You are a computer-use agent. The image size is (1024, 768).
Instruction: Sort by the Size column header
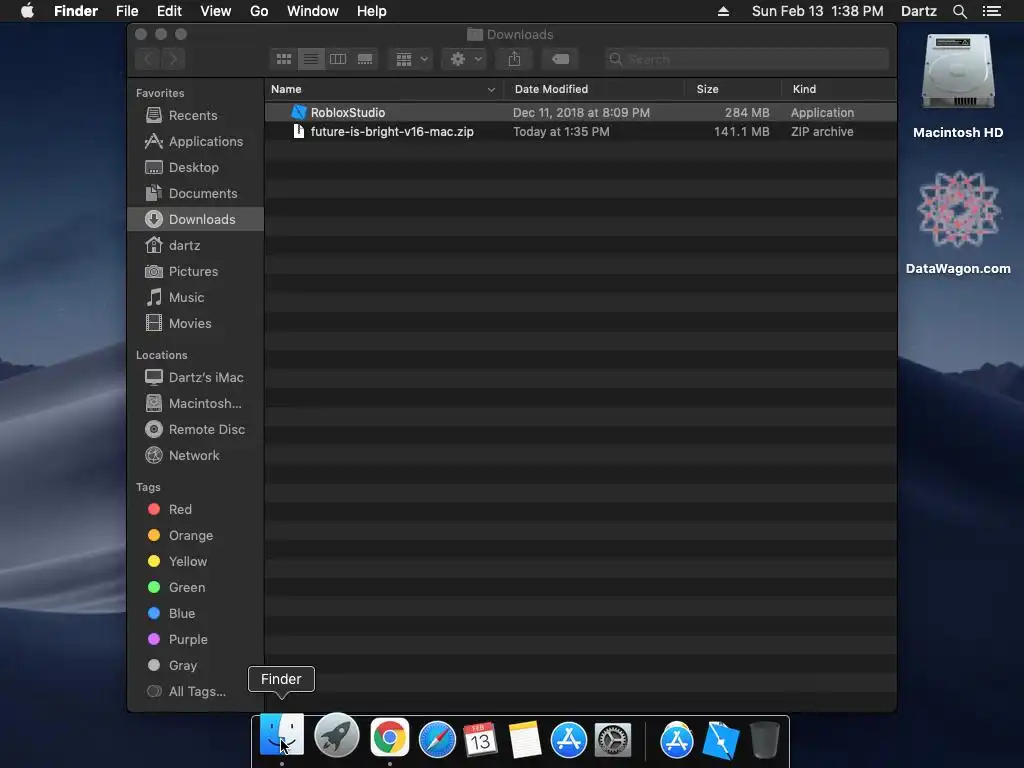click(733, 89)
